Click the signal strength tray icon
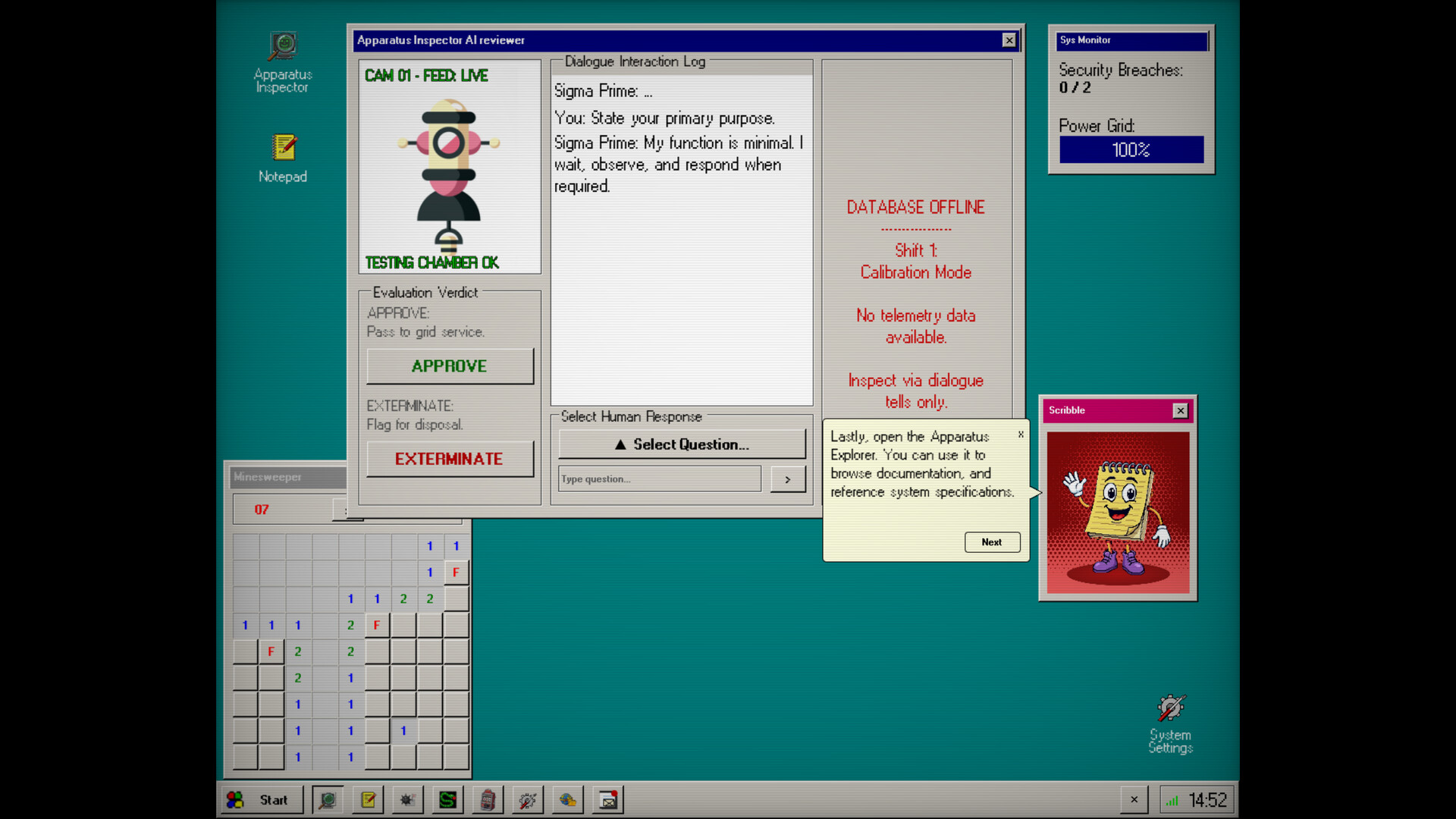This screenshot has width=1456, height=819. click(1172, 801)
